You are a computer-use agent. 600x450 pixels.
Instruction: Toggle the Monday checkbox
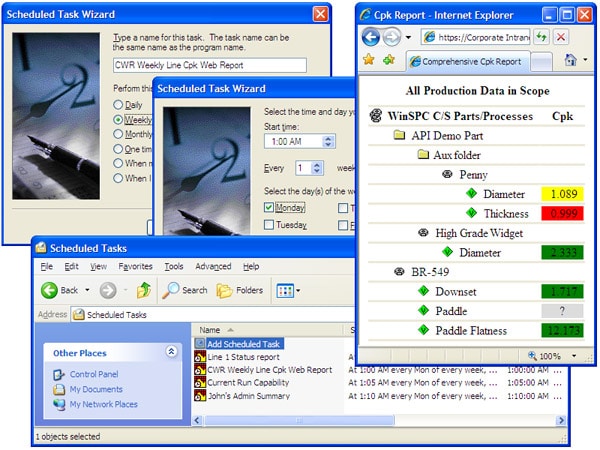pos(269,207)
